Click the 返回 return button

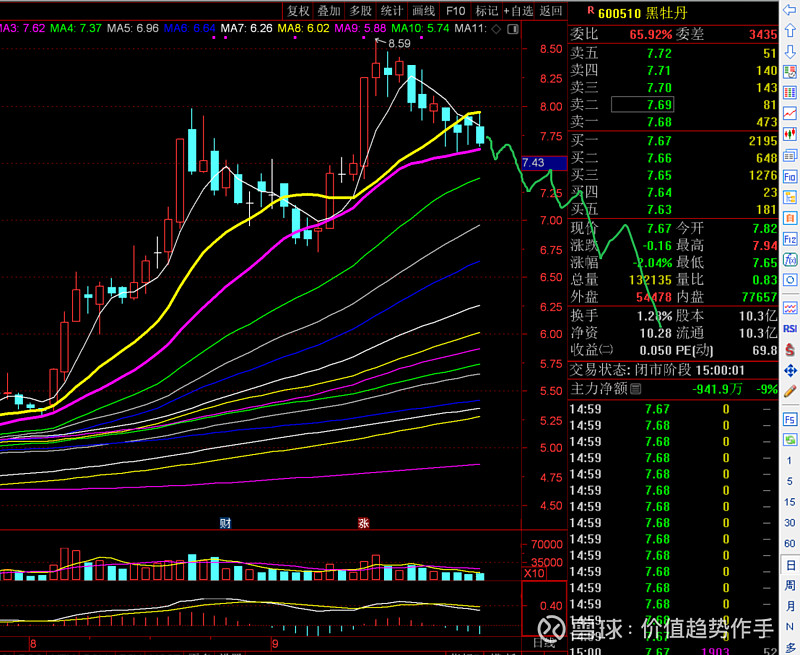[551, 11]
